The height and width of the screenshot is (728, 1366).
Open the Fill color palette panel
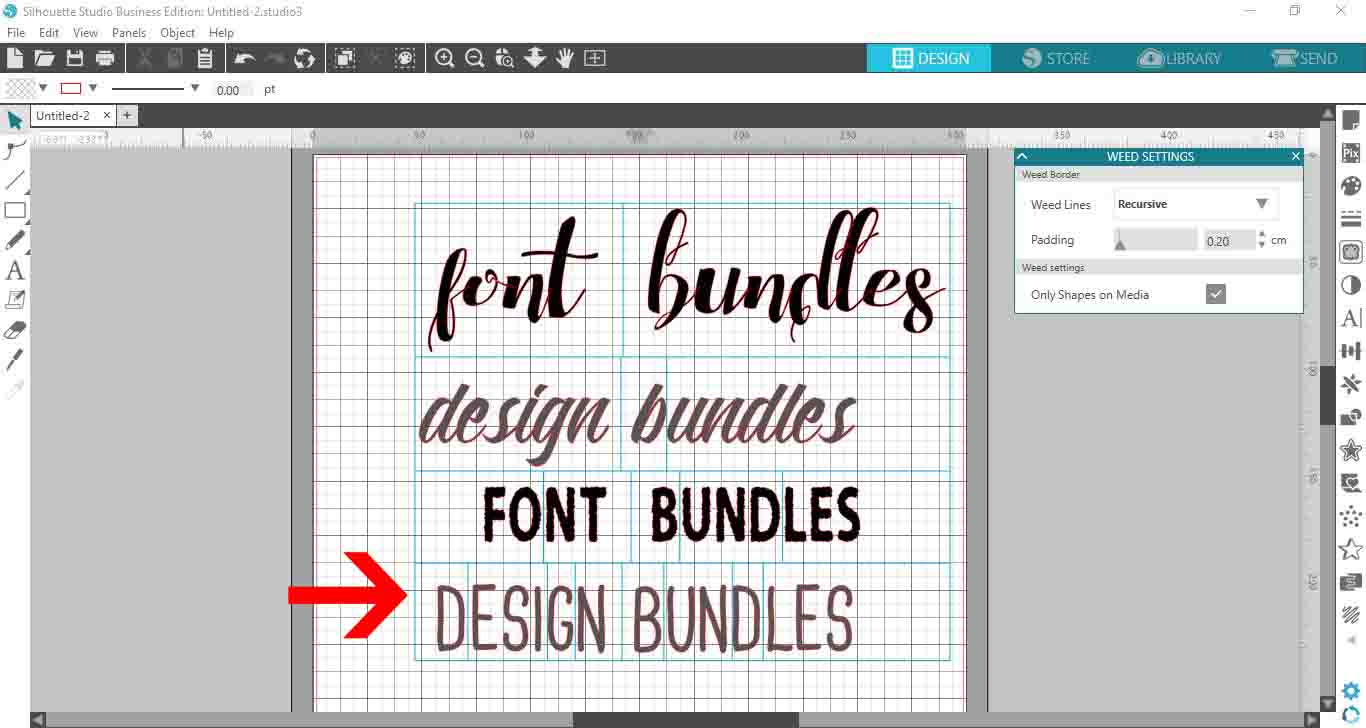tap(1351, 186)
